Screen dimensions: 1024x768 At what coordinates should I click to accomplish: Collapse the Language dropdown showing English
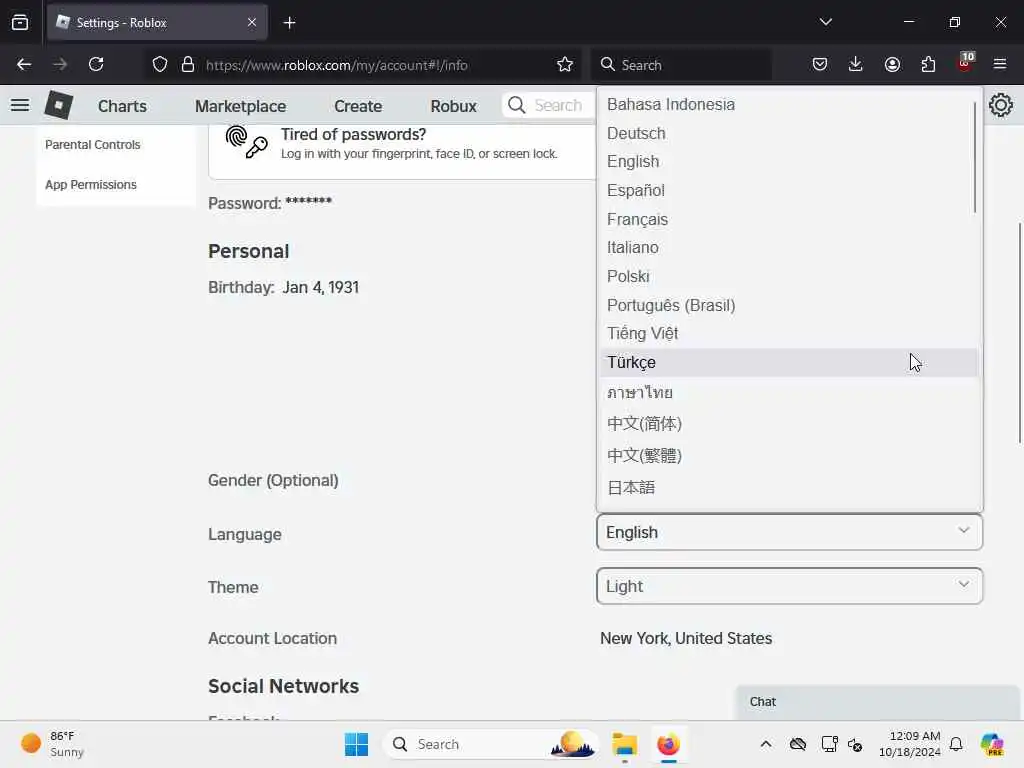789,532
